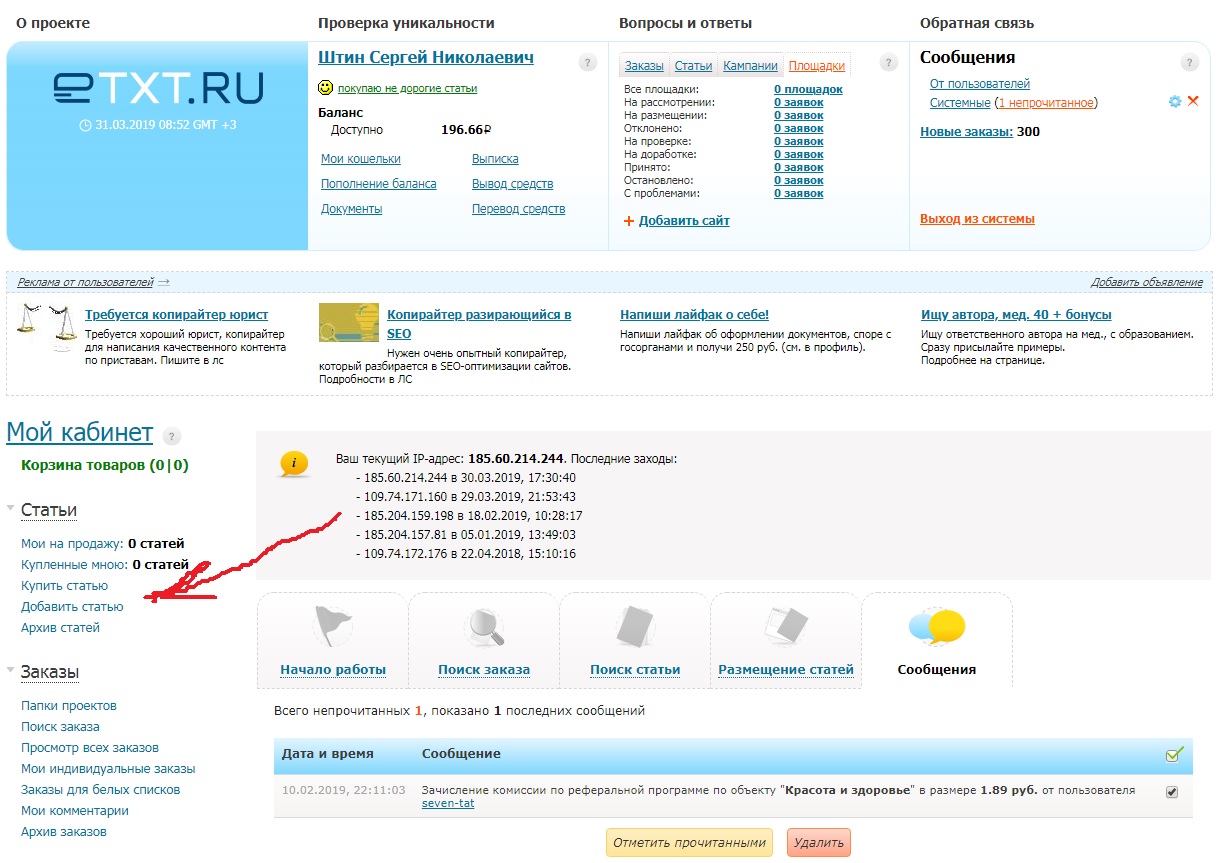This screenshot has height=863, width=1221.
Task: Open the Ищу автора, мед. 40 + бонусы ad
Action: pyautogui.click(x=1016, y=315)
